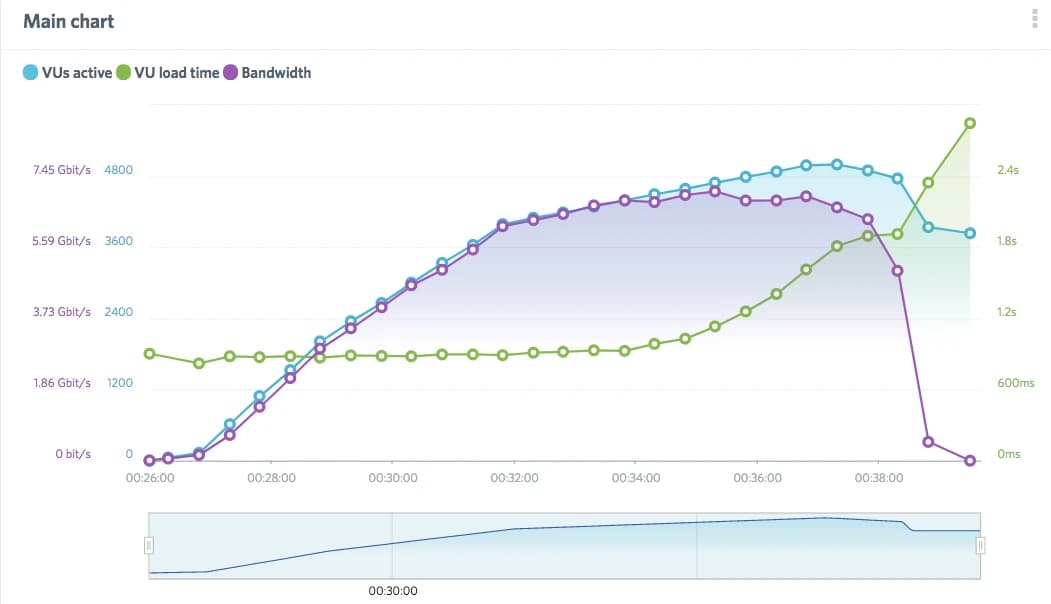
Task: Click the left timeline brush handle
Action: click(x=149, y=544)
